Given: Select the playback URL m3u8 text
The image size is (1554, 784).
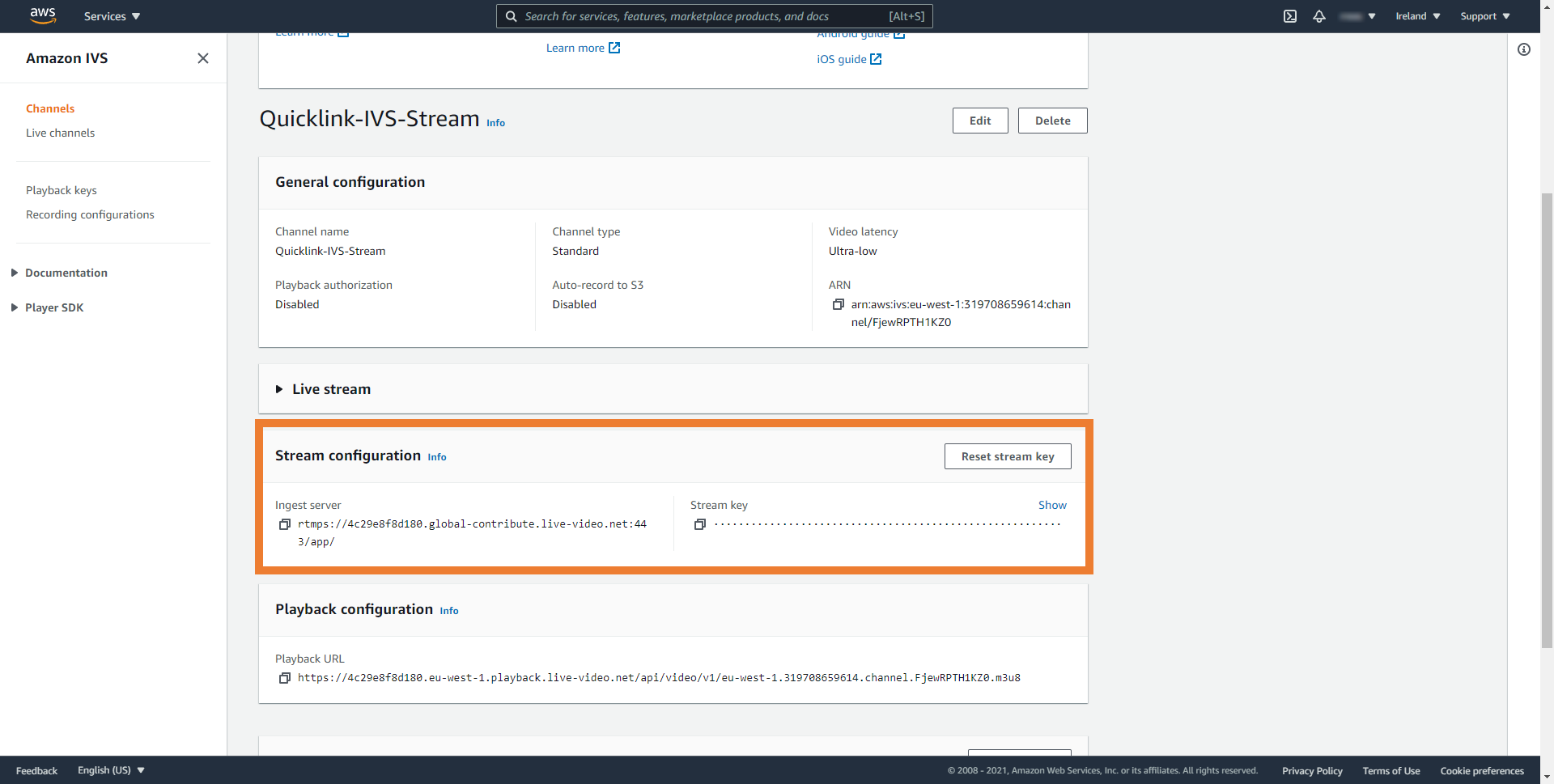Looking at the screenshot, I should tap(659, 678).
